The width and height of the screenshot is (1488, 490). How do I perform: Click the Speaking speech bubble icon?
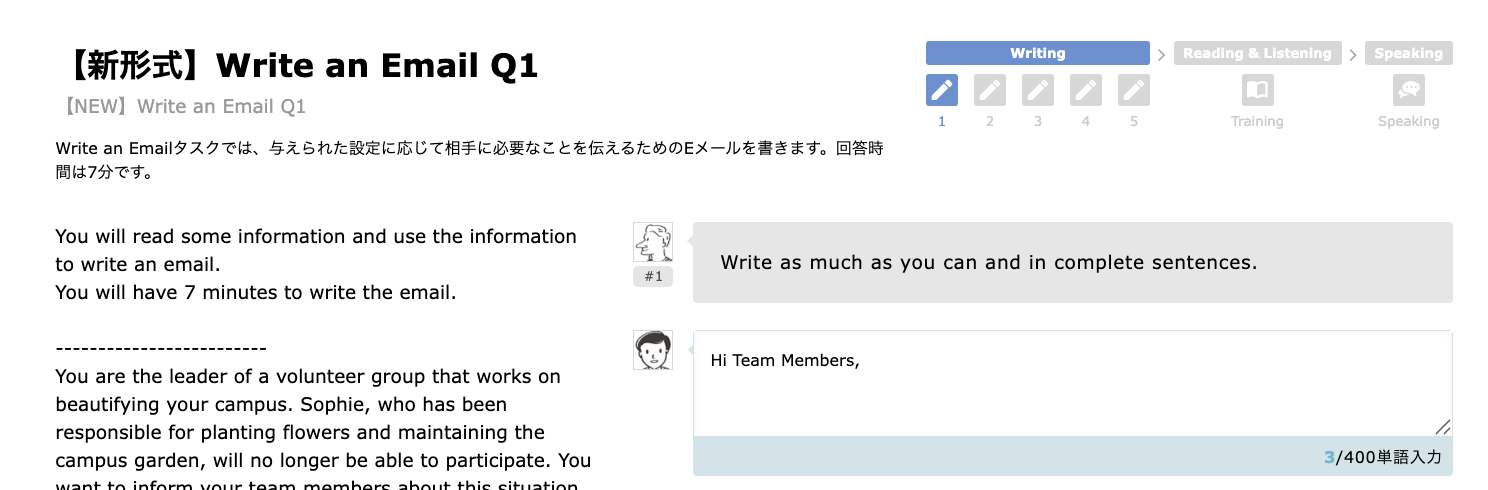1409,90
